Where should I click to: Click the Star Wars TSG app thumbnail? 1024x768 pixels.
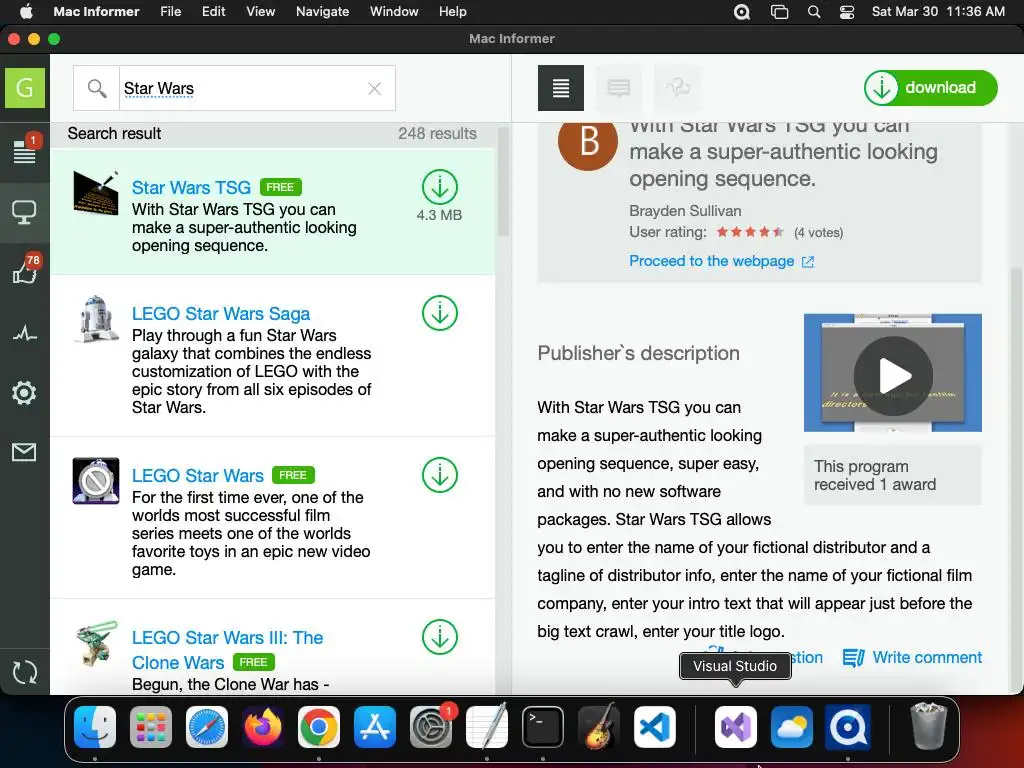coord(96,193)
